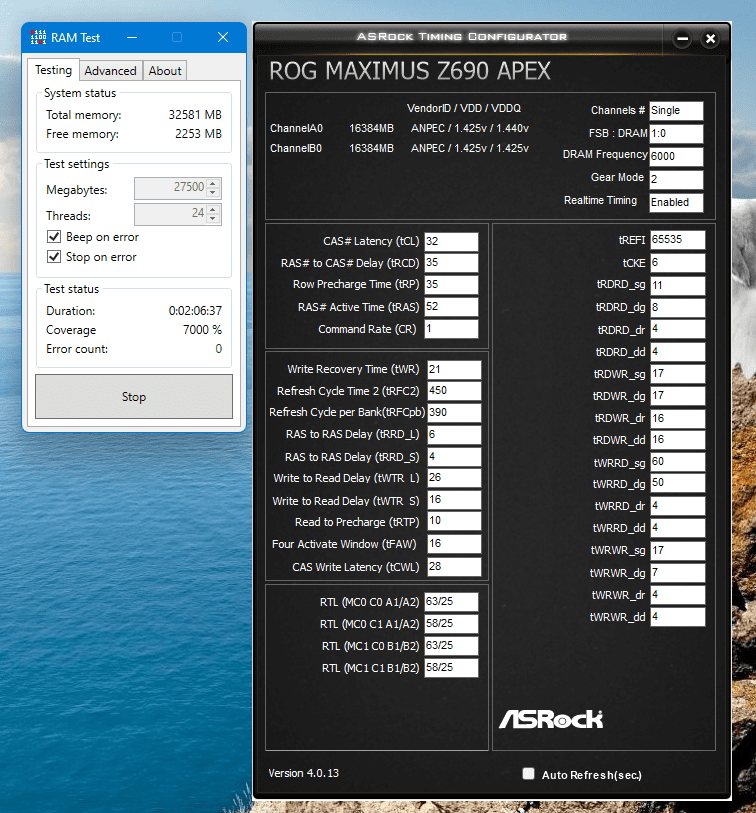Click the tWRWR_dg value field
Screen dimensions: 756x813
pyautogui.click(x=678, y=573)
